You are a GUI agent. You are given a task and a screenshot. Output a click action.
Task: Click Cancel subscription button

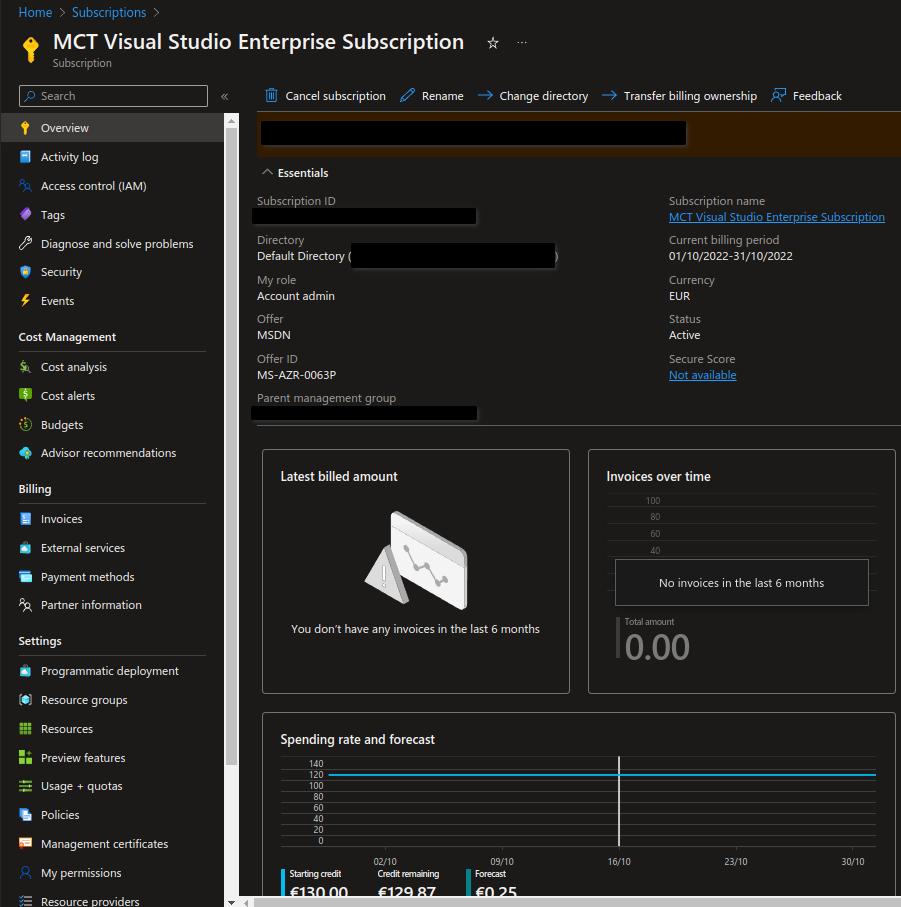(326, 95)
